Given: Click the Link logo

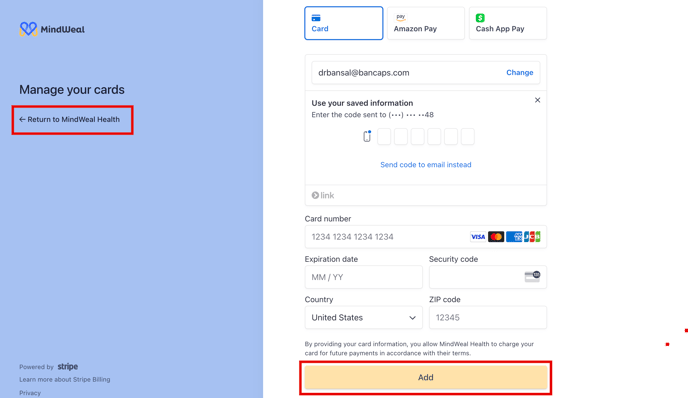Looking at the screenshot, I should 323,195.
